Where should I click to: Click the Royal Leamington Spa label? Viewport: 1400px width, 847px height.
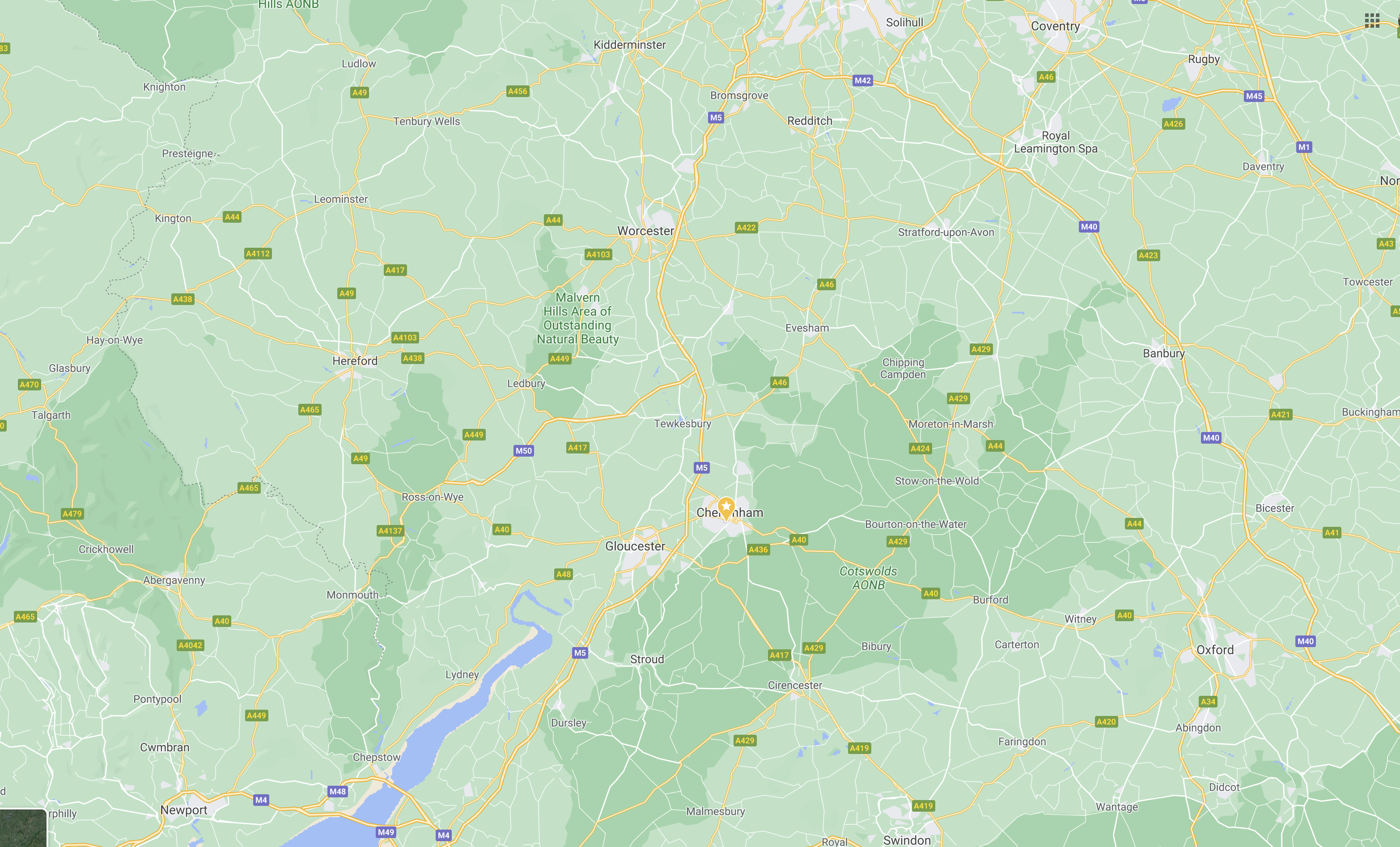pos(1056,142)
